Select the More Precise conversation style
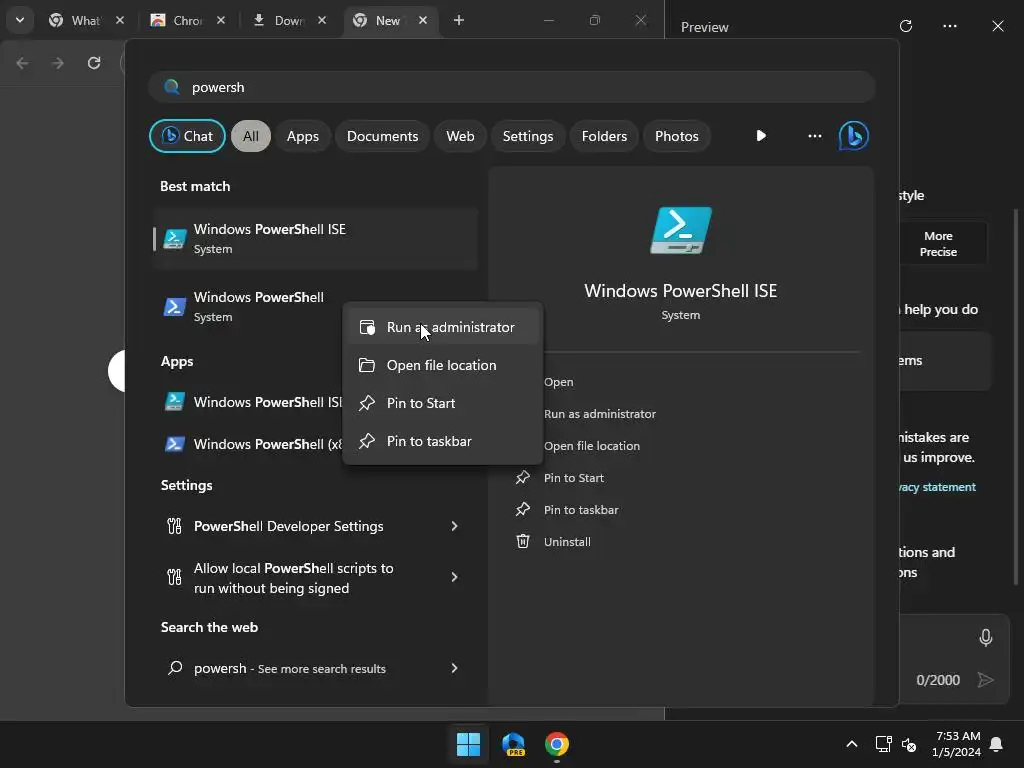 [x=938, y=244]
